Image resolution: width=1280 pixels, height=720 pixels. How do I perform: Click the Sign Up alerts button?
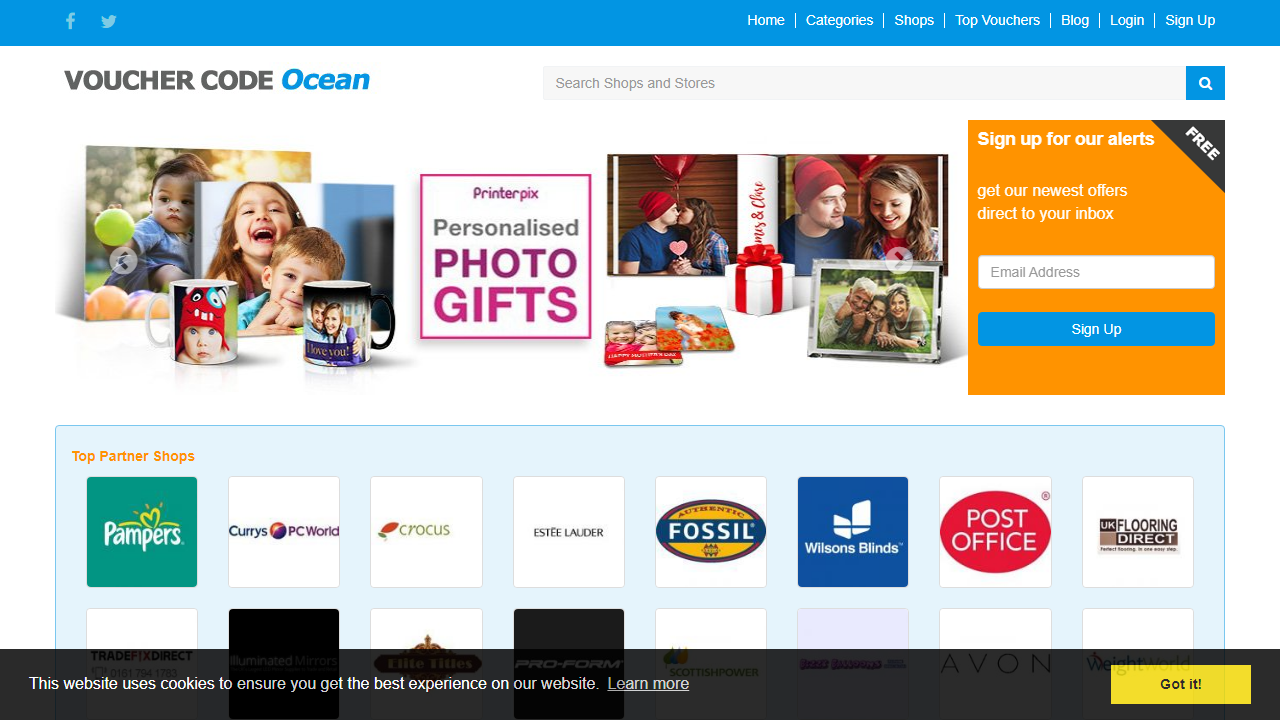[1096, 328]
